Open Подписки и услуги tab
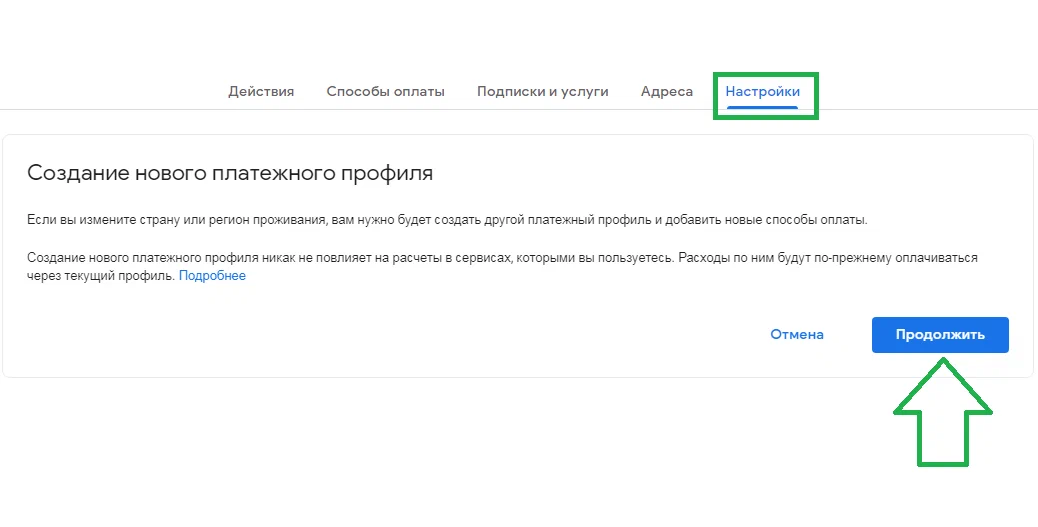 click(542, 91)
